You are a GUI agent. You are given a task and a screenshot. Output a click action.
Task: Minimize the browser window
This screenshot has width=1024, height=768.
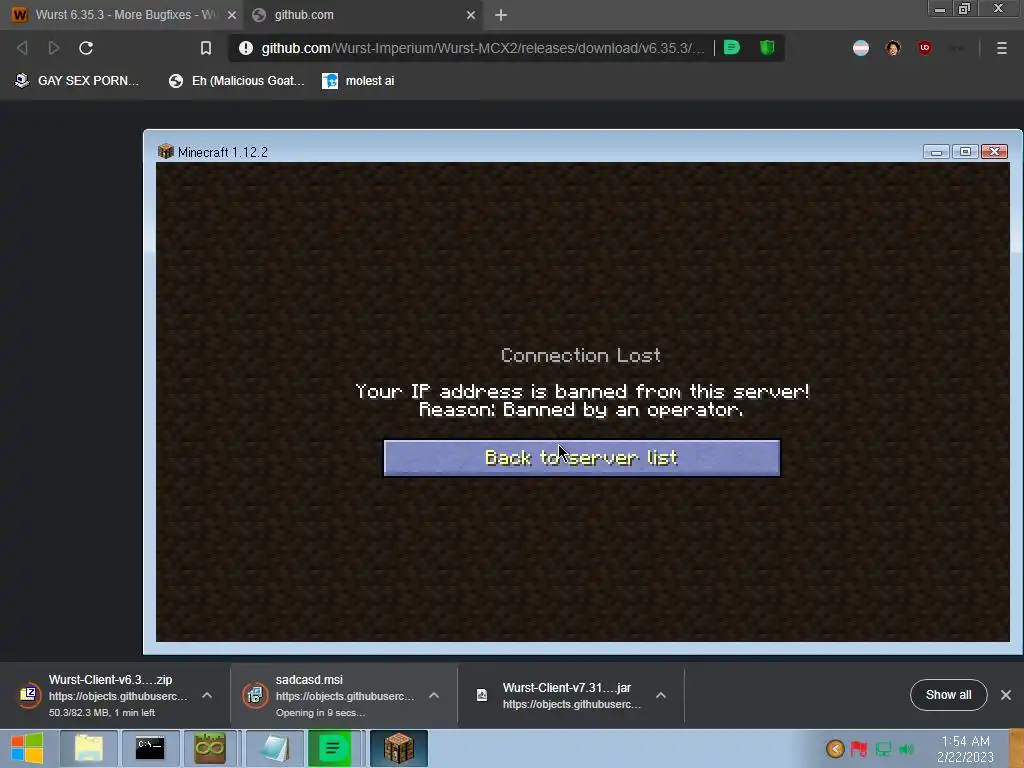940,9
